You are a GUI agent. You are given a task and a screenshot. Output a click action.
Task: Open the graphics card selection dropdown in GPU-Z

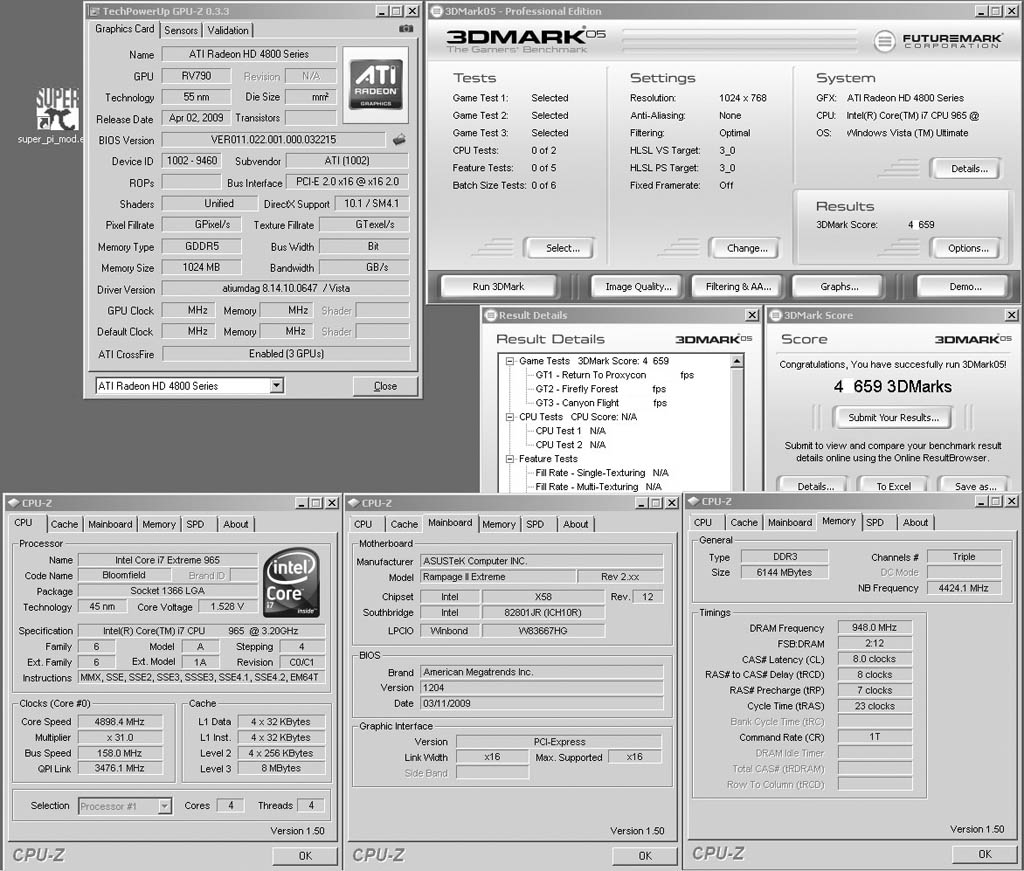pos(277,385)
